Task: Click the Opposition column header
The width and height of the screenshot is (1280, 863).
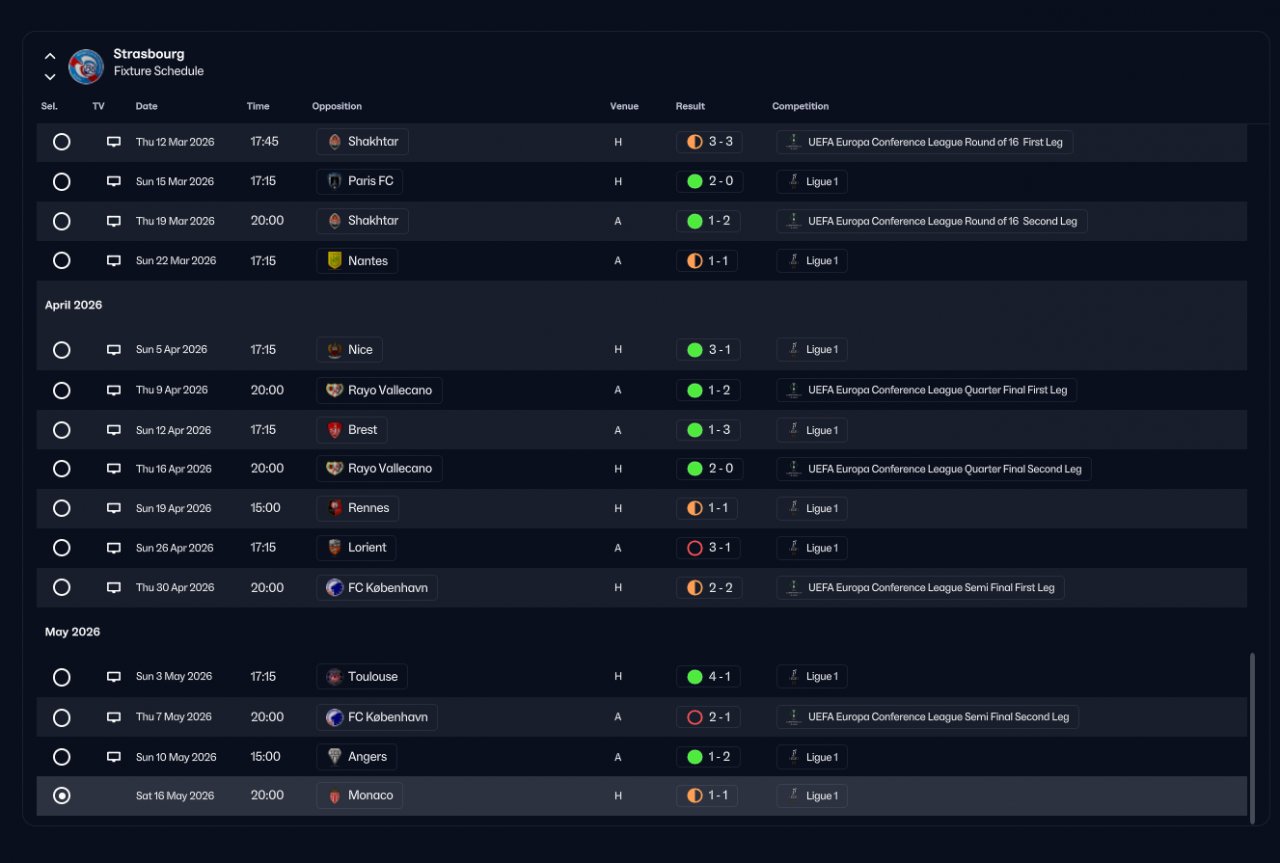Action: click(337, 106)
